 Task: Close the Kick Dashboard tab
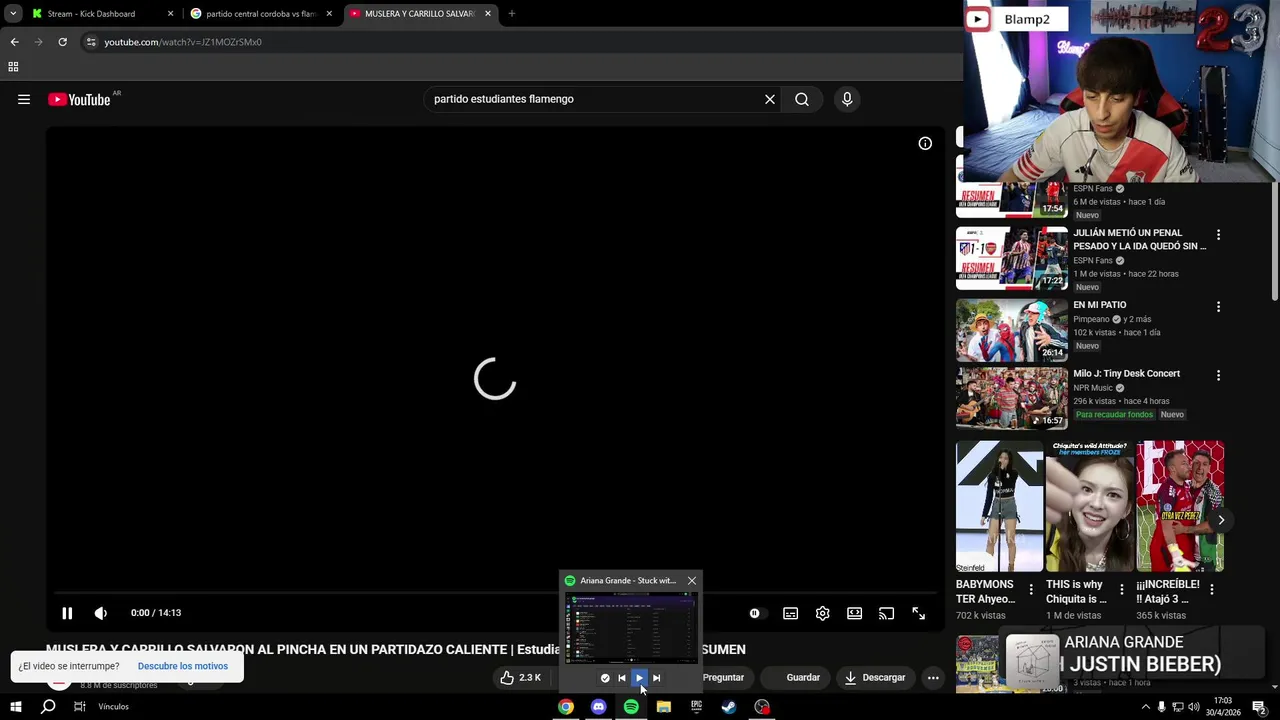tap(170, 14)
